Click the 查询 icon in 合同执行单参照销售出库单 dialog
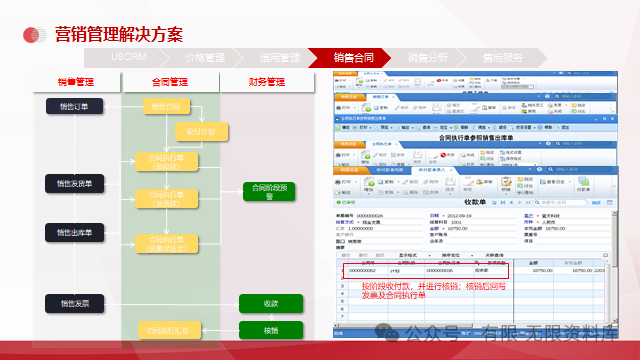The width and height of the screenshot is (640, 360). [418, 127]
